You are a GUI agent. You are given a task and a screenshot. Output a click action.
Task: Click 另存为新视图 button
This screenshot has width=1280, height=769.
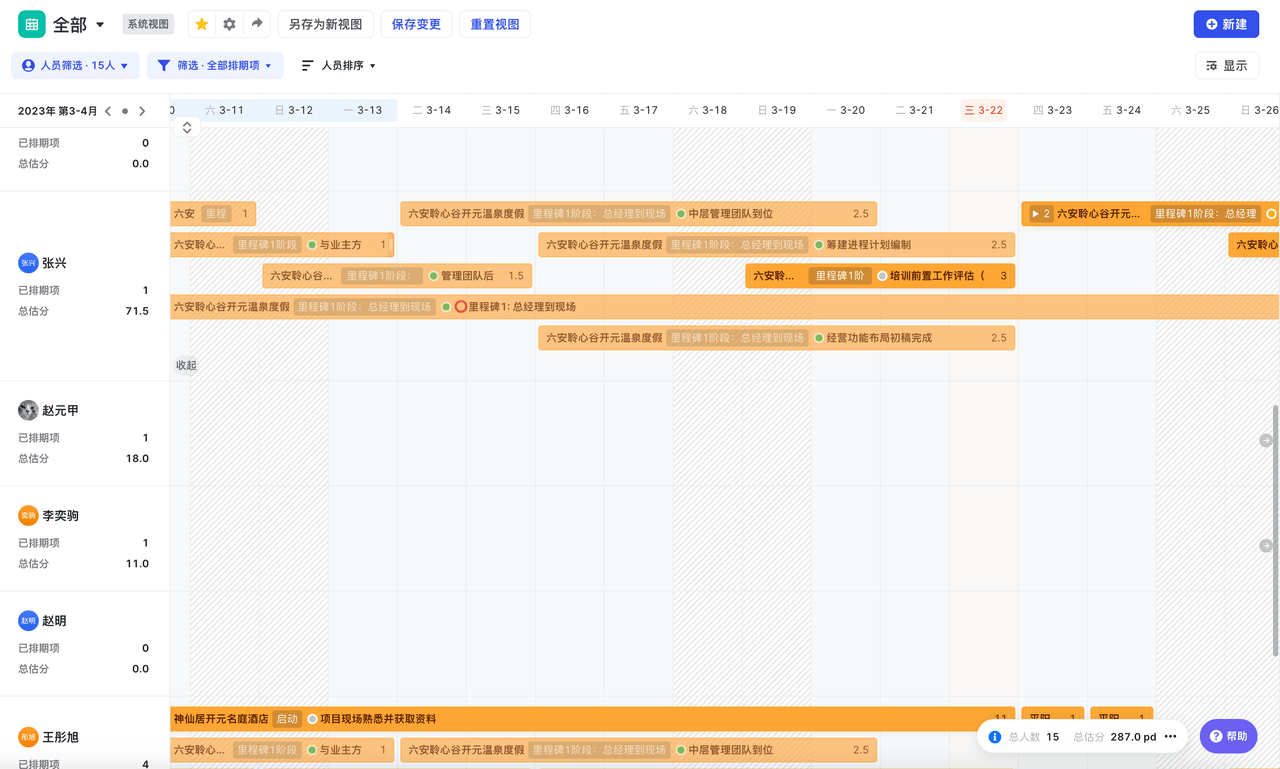tap(325, 24)
